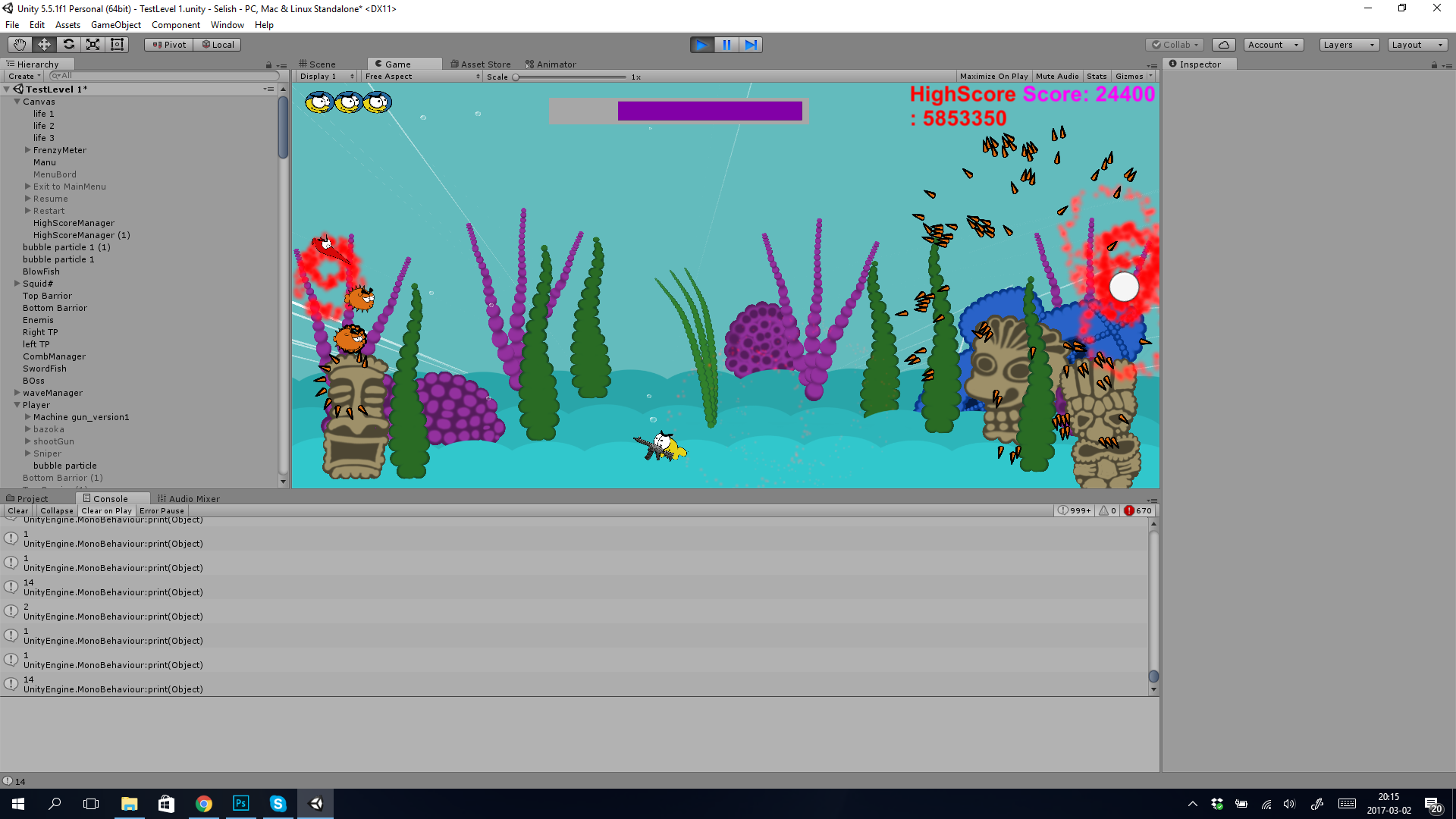Toggle Mute Audio in Game view
Image resolution: width=1456 pixels, height=819 pixels.
[1056, 77]
